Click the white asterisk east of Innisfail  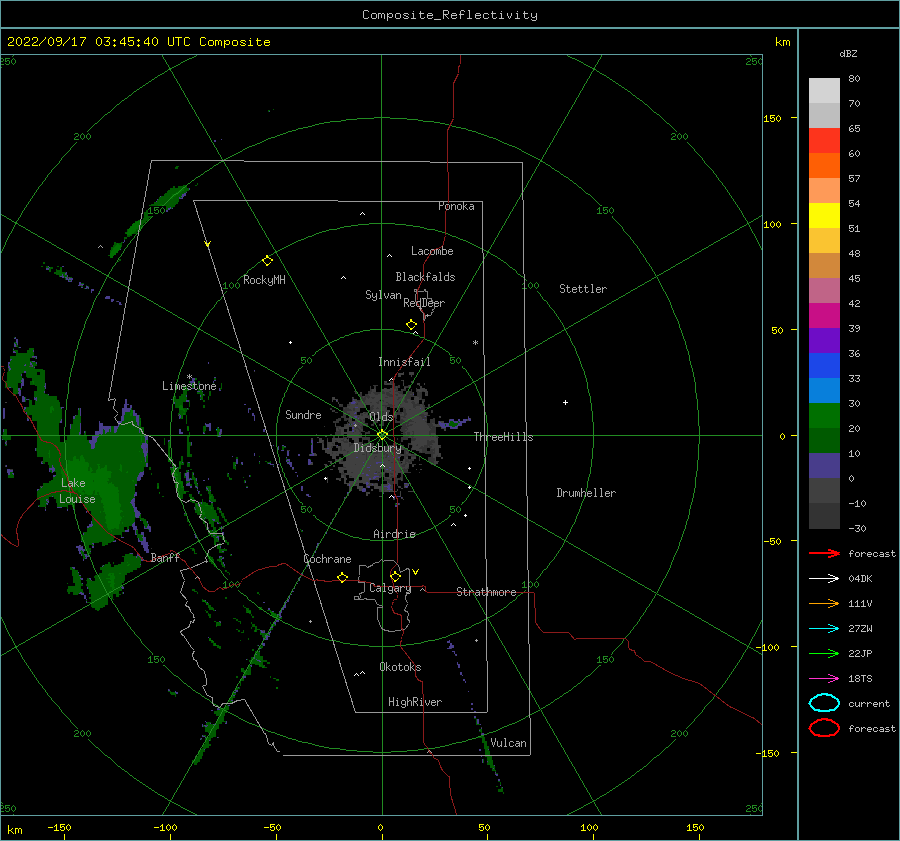pyautogui.click(x=475, y=343)
